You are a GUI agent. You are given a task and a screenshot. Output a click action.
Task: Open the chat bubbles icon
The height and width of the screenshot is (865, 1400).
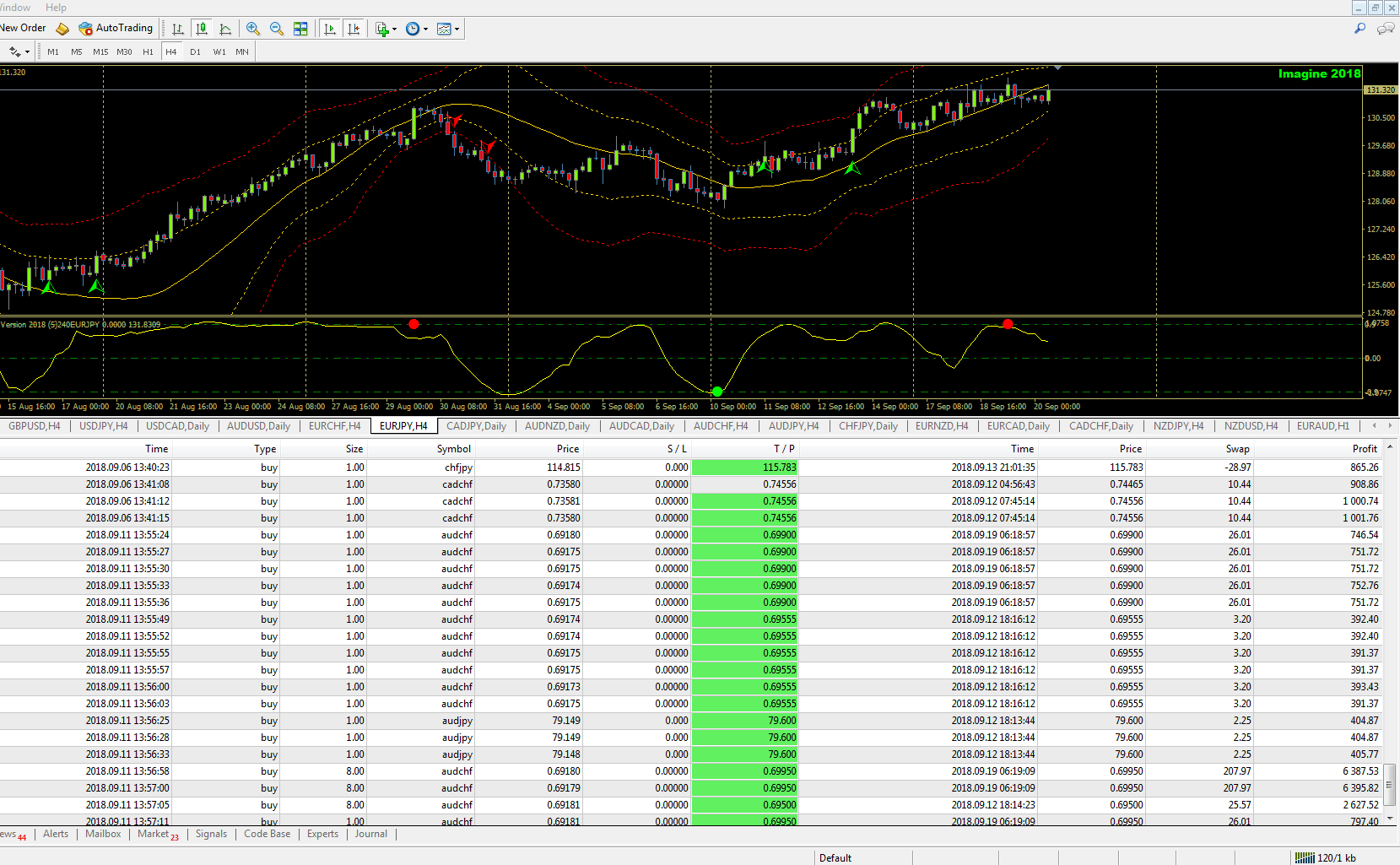1386,29
